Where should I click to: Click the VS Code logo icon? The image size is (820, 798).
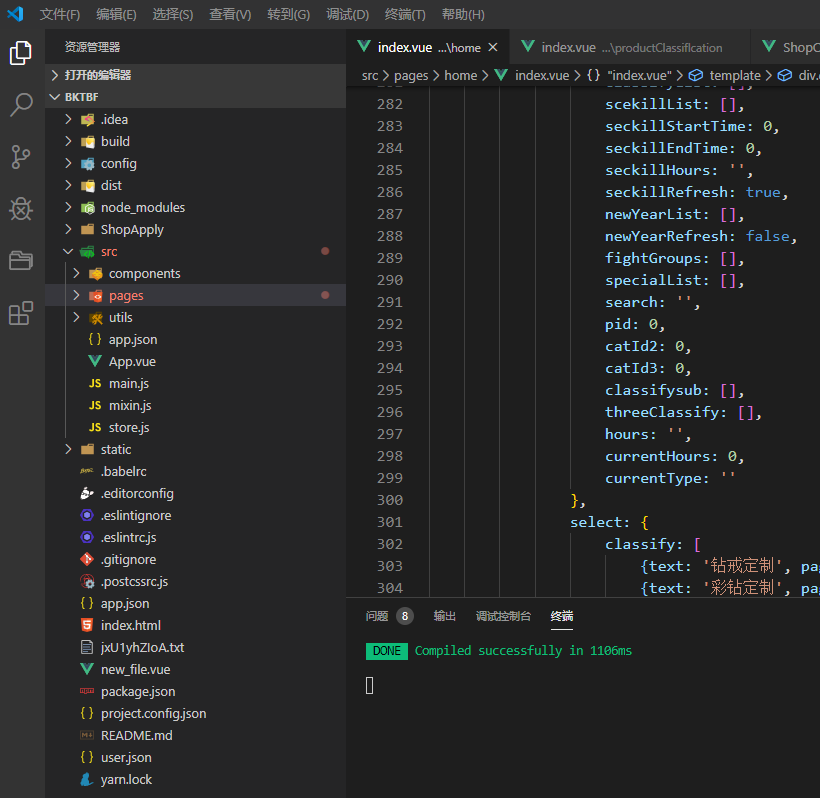tap(15, 14)
